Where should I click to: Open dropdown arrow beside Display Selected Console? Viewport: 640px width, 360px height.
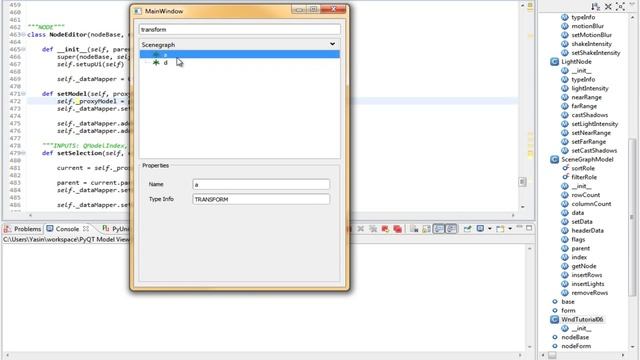click(489, 229)
